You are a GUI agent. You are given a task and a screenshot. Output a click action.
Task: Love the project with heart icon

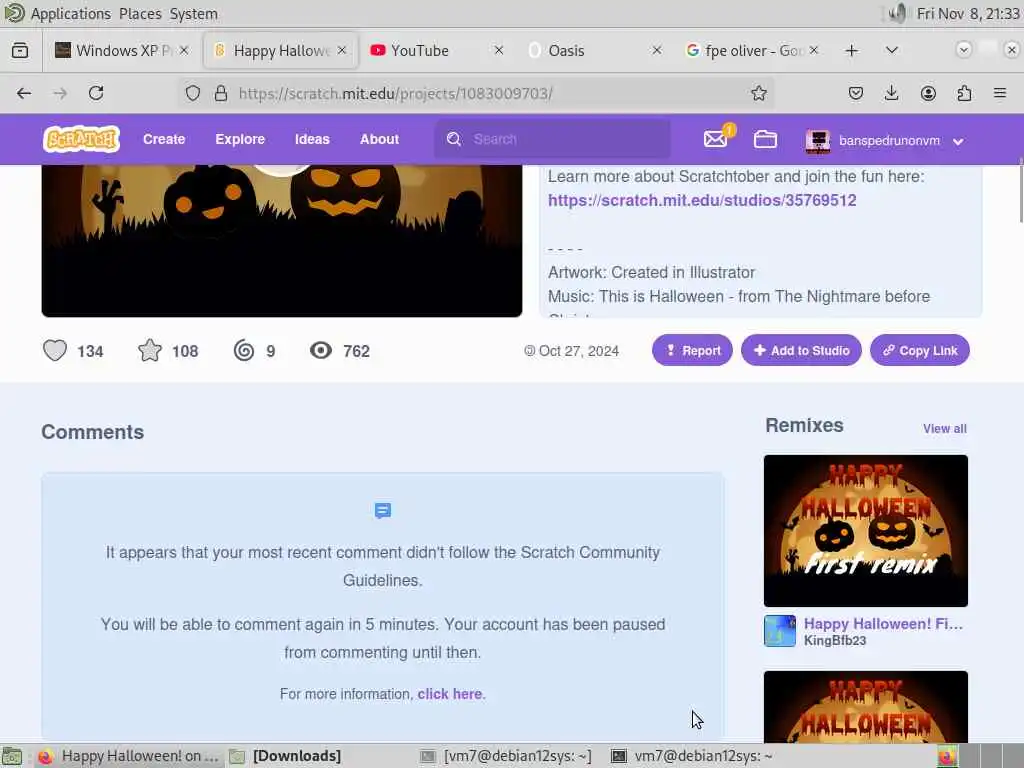coord(55,351)
